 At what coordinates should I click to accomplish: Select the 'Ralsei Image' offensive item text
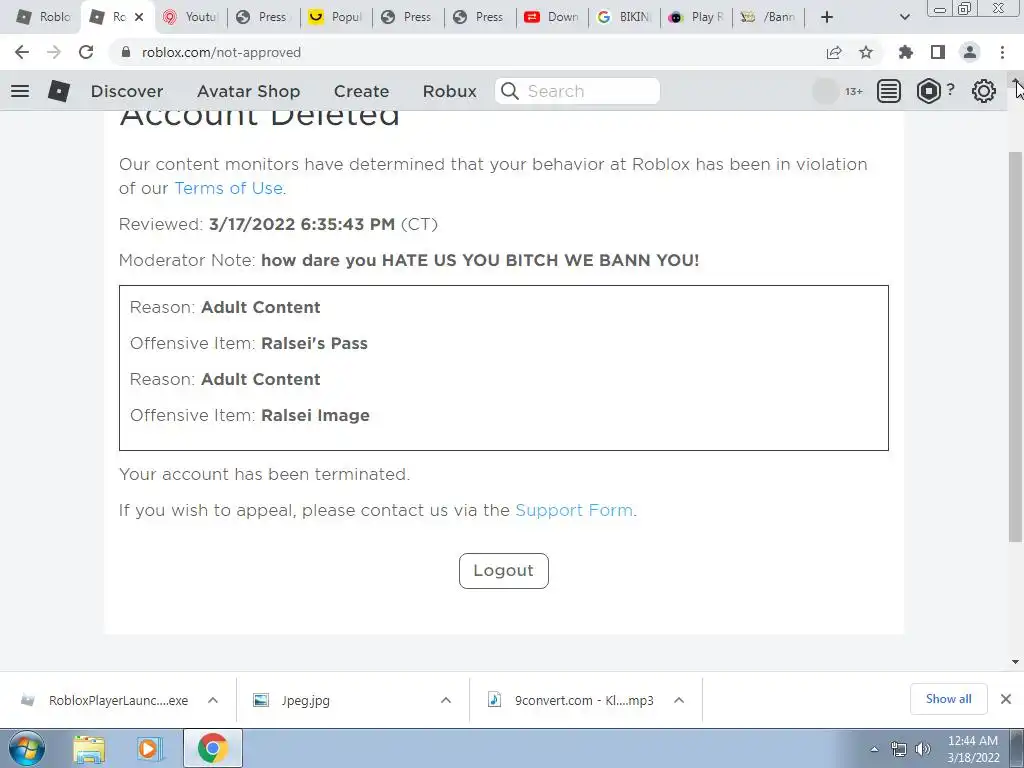(315, 415)
